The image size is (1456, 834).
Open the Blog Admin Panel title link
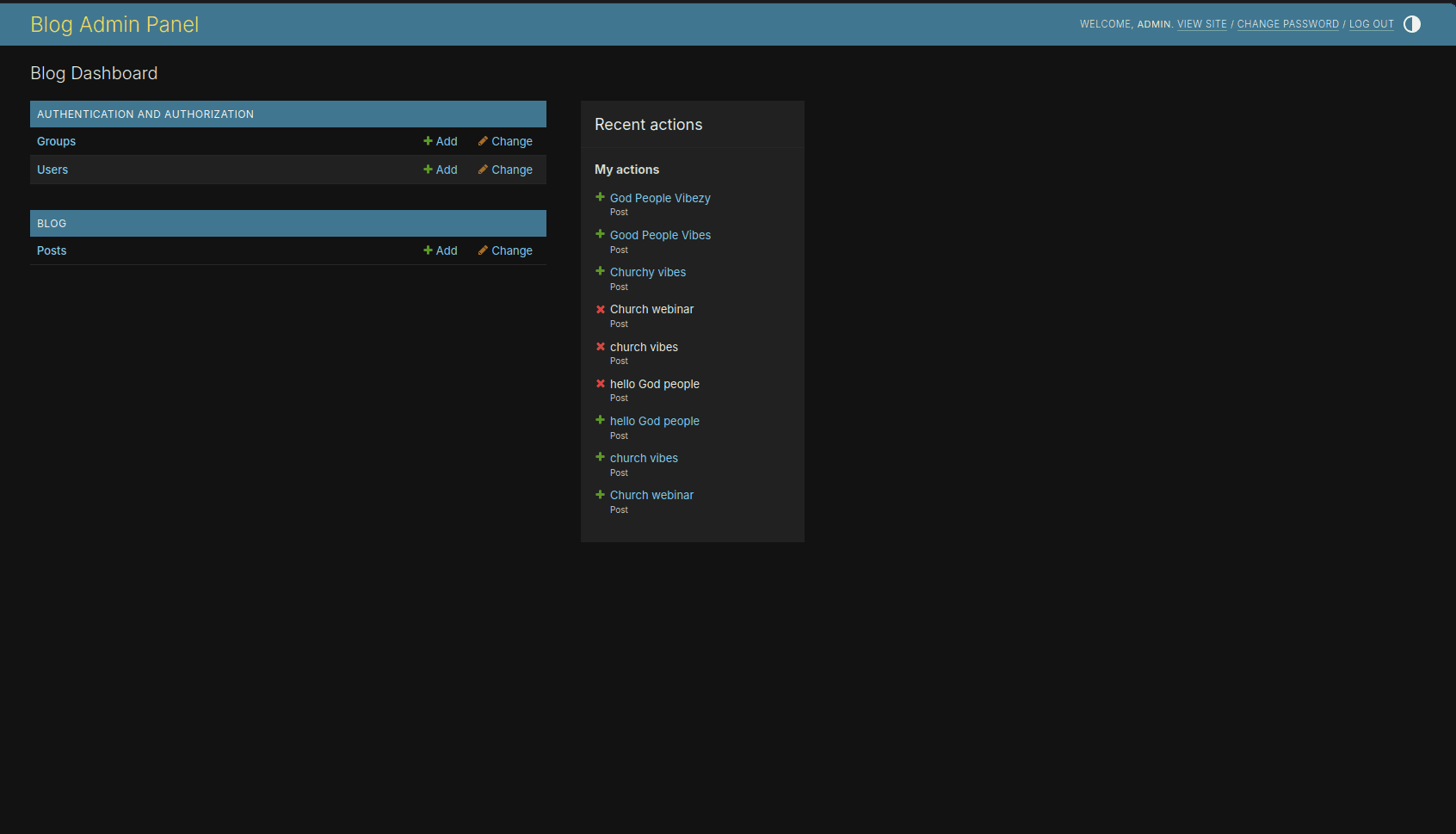point(114,24)
